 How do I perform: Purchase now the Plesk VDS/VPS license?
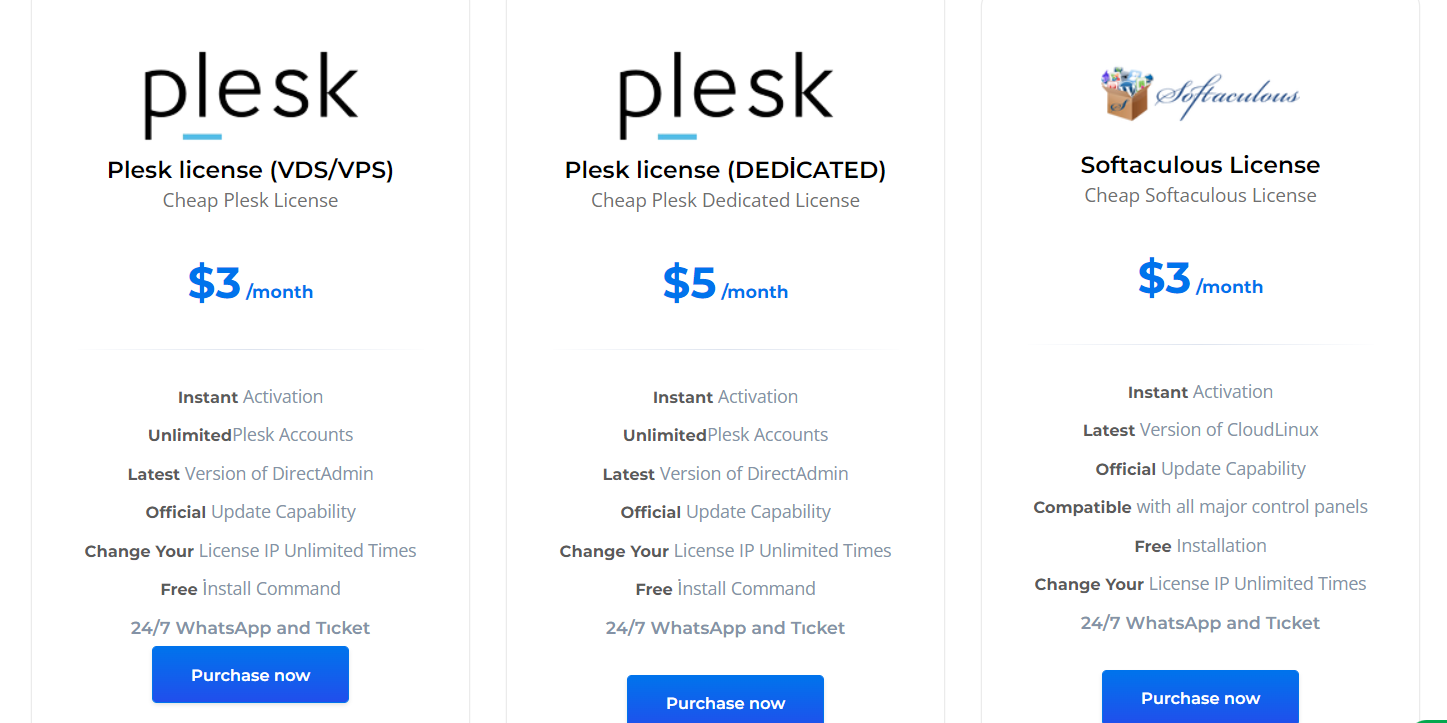250,675
